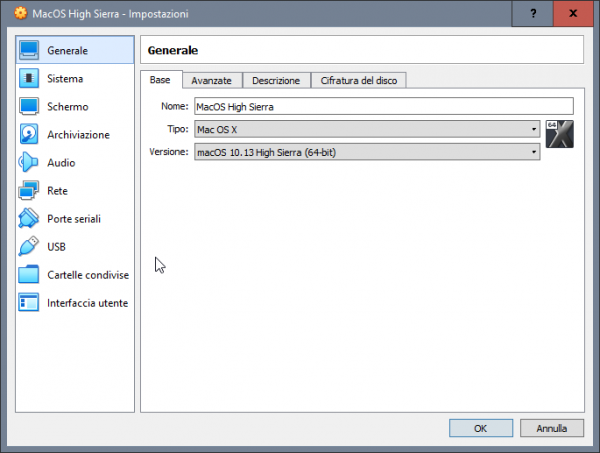Viewport: 600px width, 453px height.
Task: Click the Mac OS X 64-bit logo image
Action: coord(559,134)
